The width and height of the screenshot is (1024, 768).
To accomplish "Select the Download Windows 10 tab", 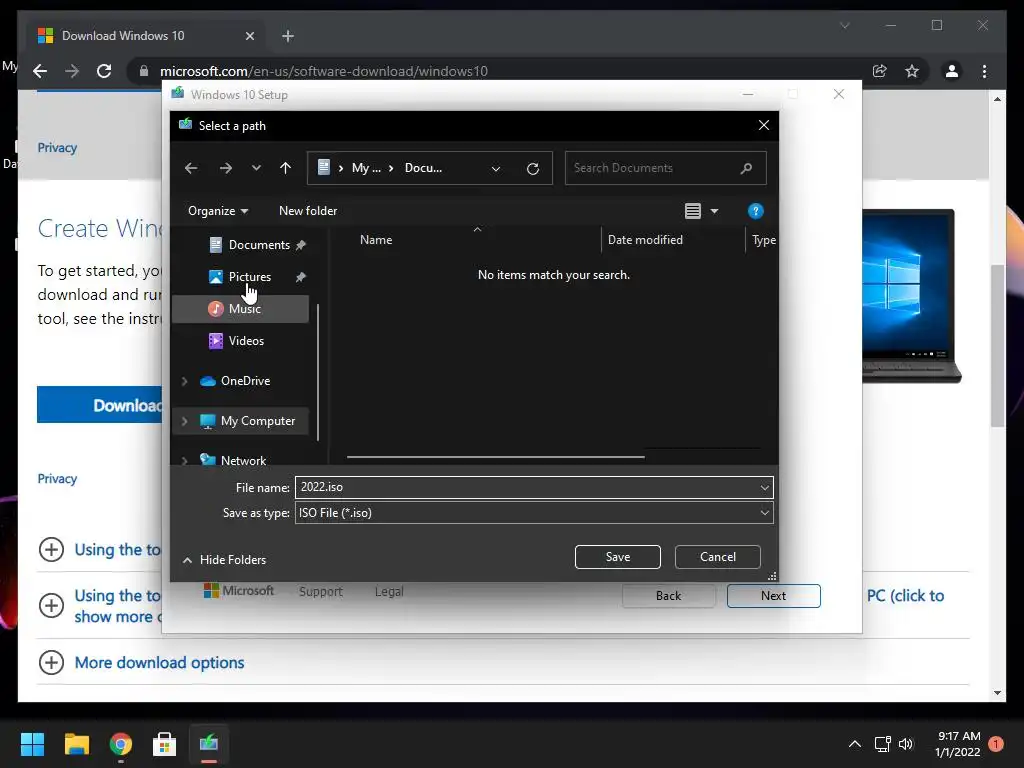I will (x=123, y=36).
